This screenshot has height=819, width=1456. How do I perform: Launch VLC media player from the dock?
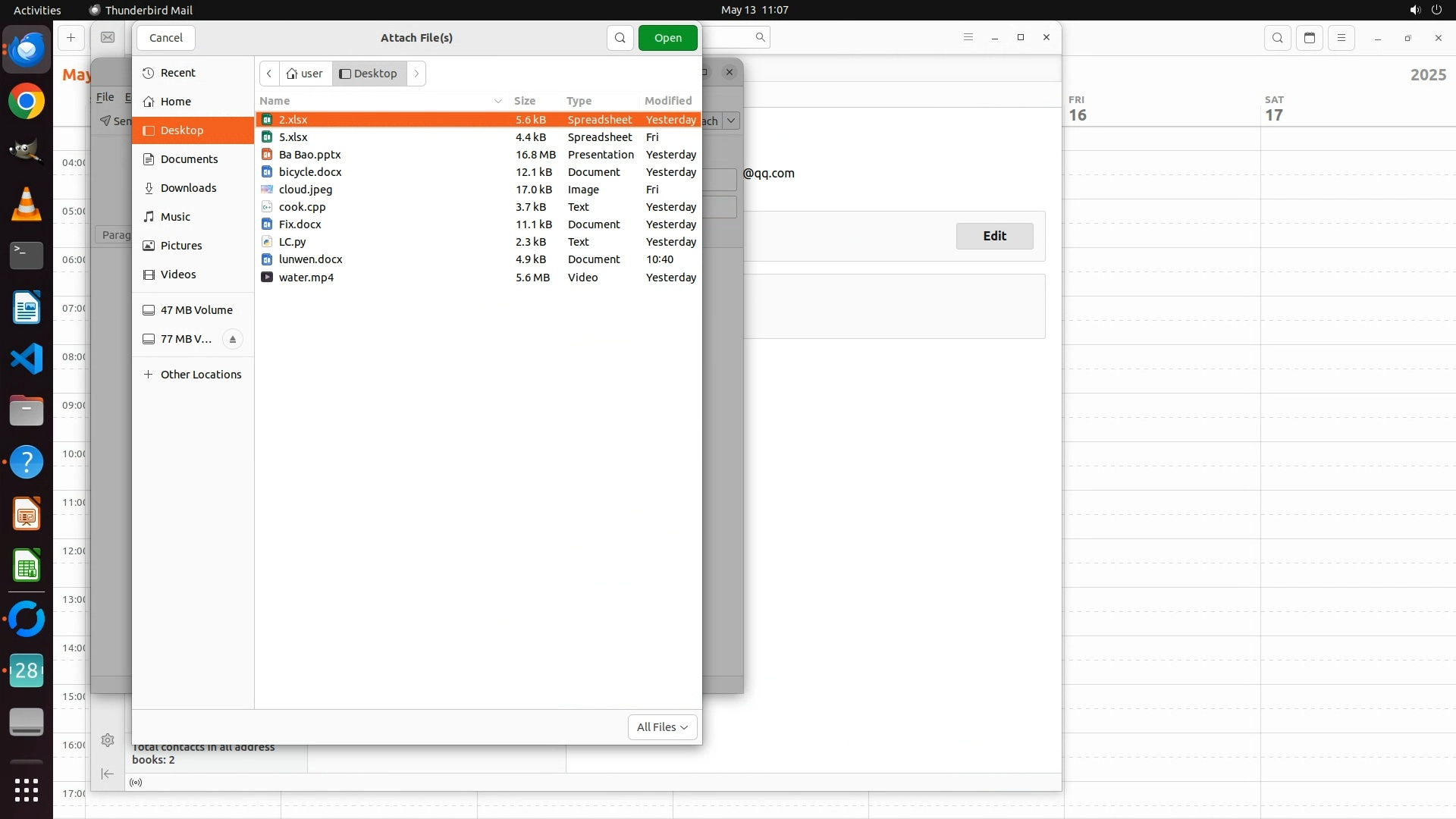click(x=27, y=204)
